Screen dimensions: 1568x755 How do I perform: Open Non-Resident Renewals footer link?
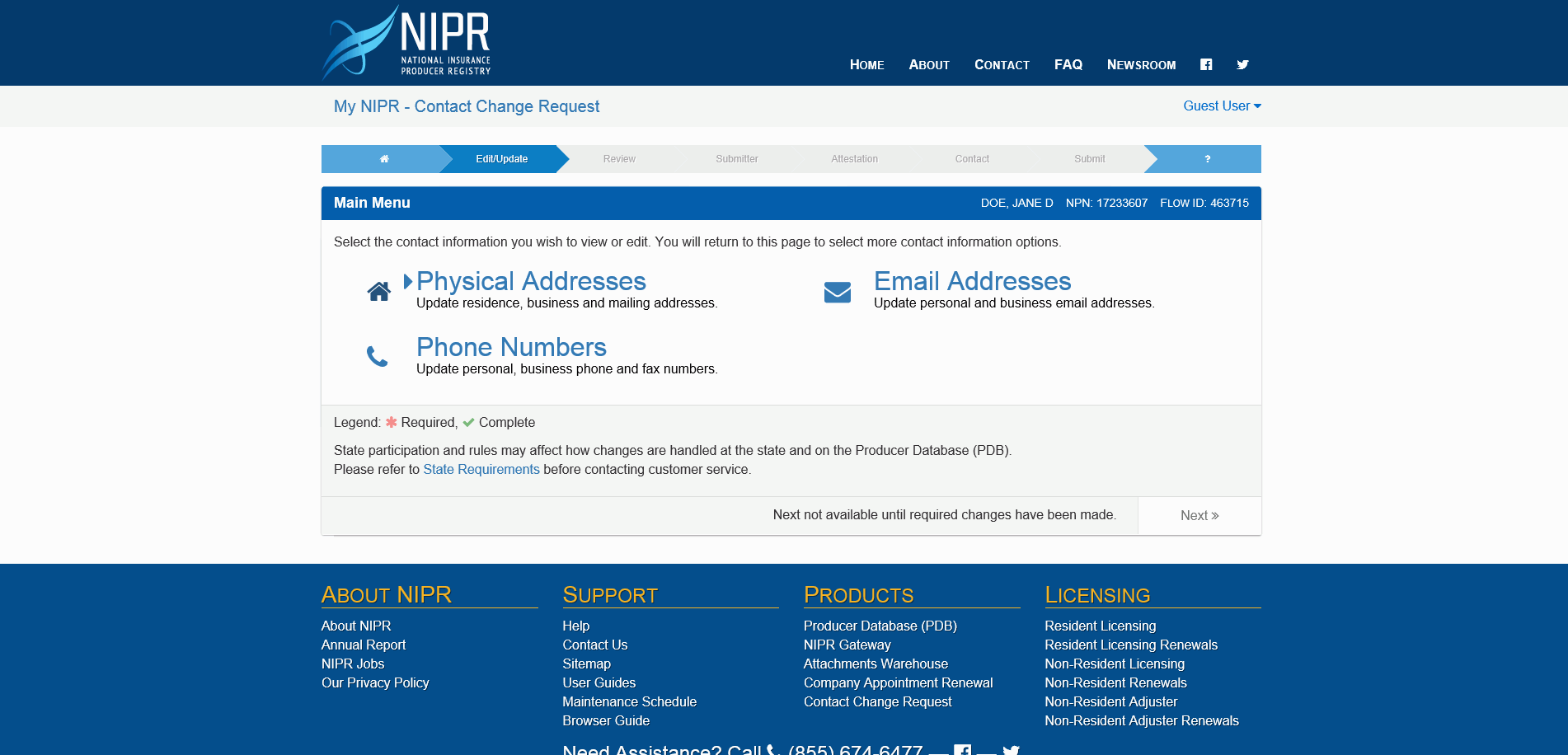pyautogui.click(x=1115, y=682)
